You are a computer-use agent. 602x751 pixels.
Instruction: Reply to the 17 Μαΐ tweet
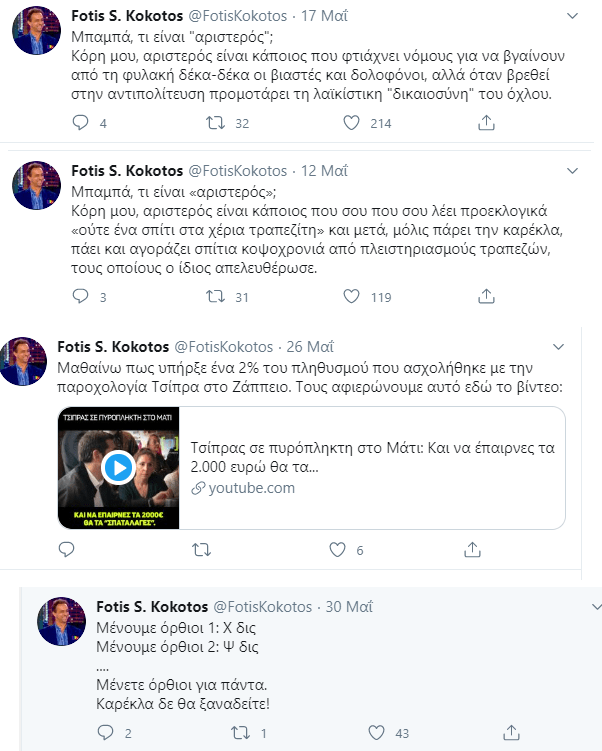[82, 123]
